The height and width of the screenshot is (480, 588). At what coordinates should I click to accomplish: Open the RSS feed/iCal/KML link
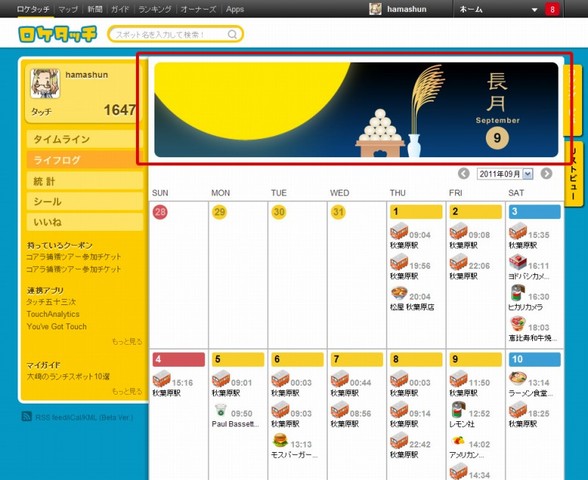84,417
